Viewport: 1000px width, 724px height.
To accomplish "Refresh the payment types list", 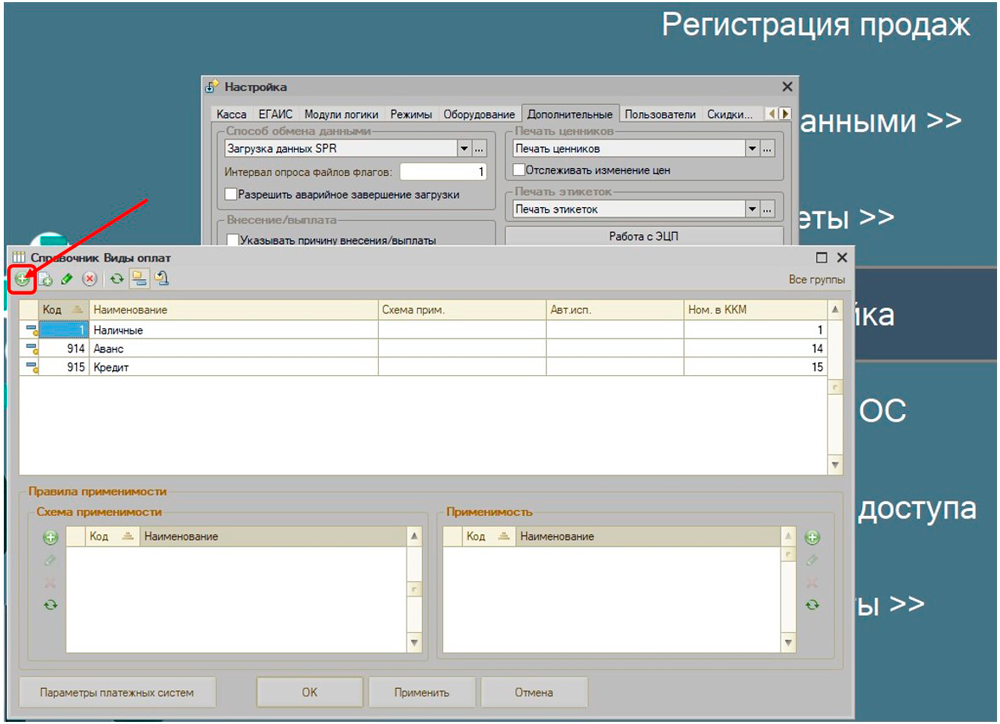I will pos(116,279).
